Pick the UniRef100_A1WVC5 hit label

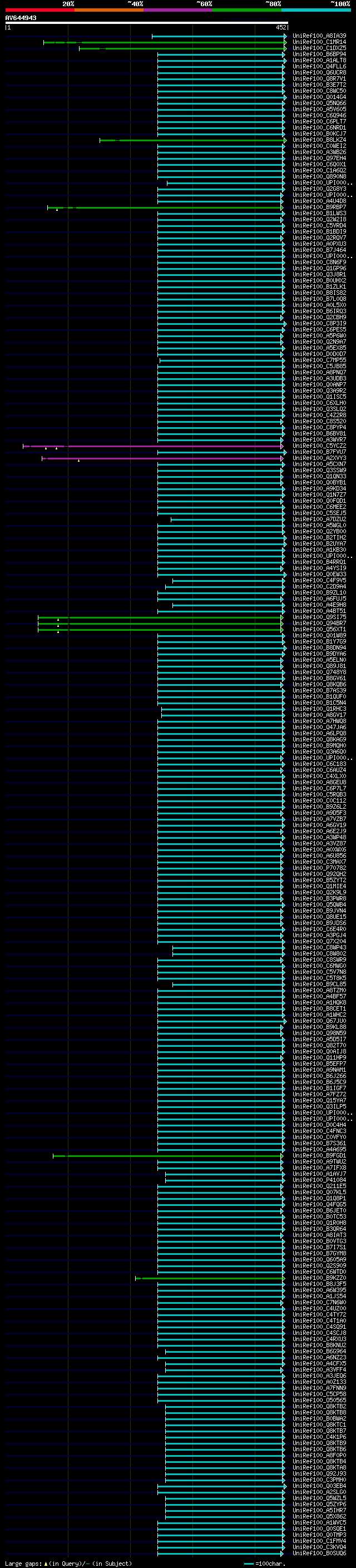(x=319, y=1523)
